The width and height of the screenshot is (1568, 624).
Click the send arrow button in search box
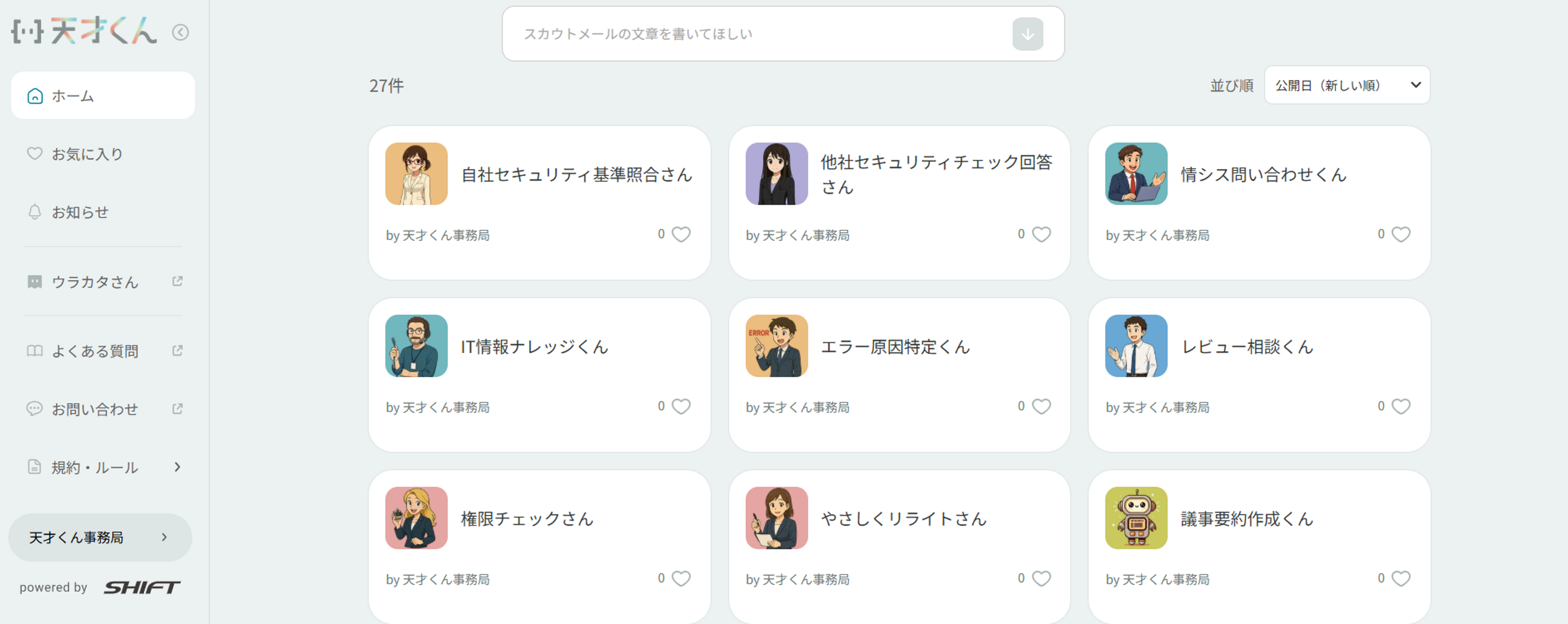pyautogui.click(x=1027, y=34)
